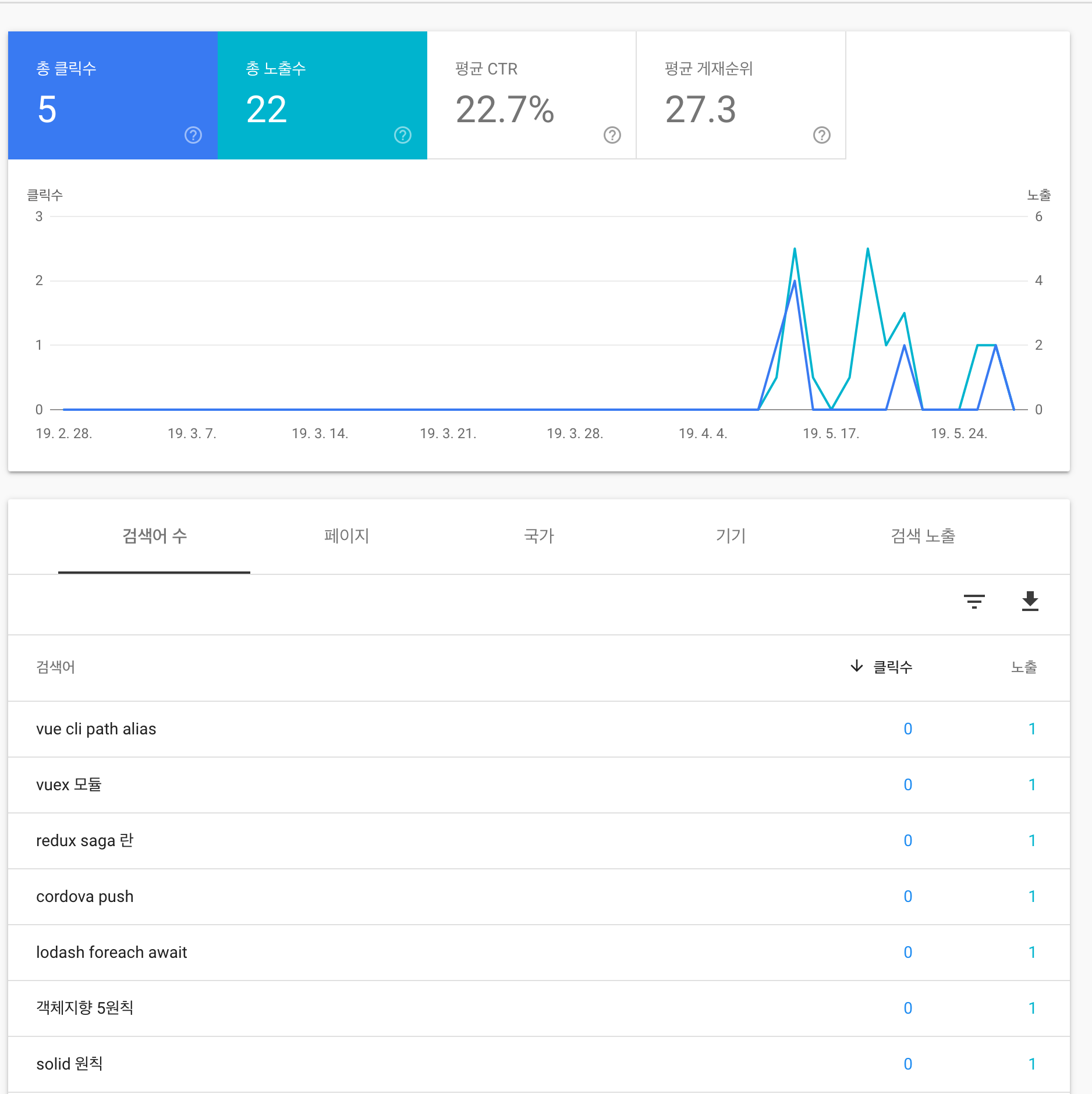Click impressions value 1 for 'cordova push'

[1032, 897]
